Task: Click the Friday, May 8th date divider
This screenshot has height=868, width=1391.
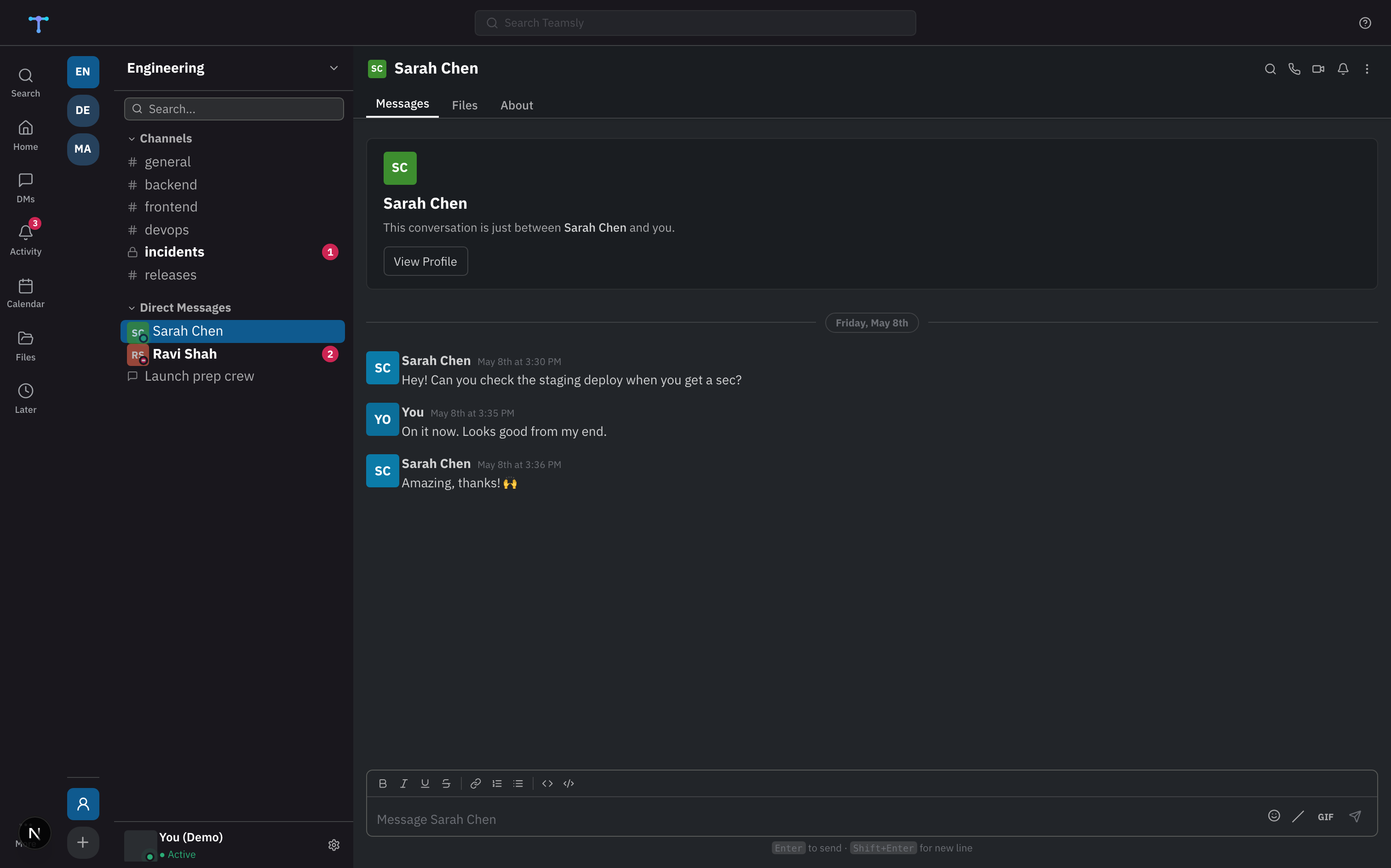Action: (x=871, y=323)
